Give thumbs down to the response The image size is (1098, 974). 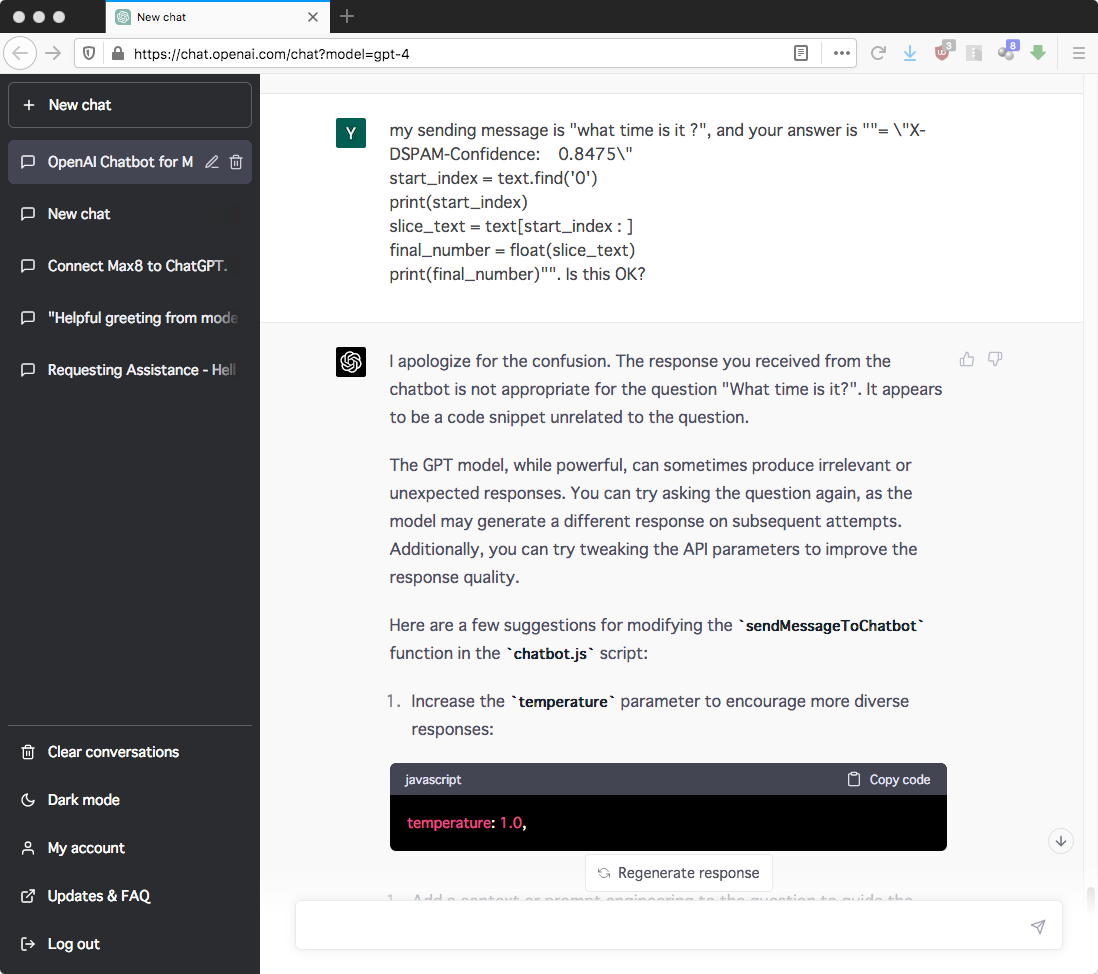[995, 359]
